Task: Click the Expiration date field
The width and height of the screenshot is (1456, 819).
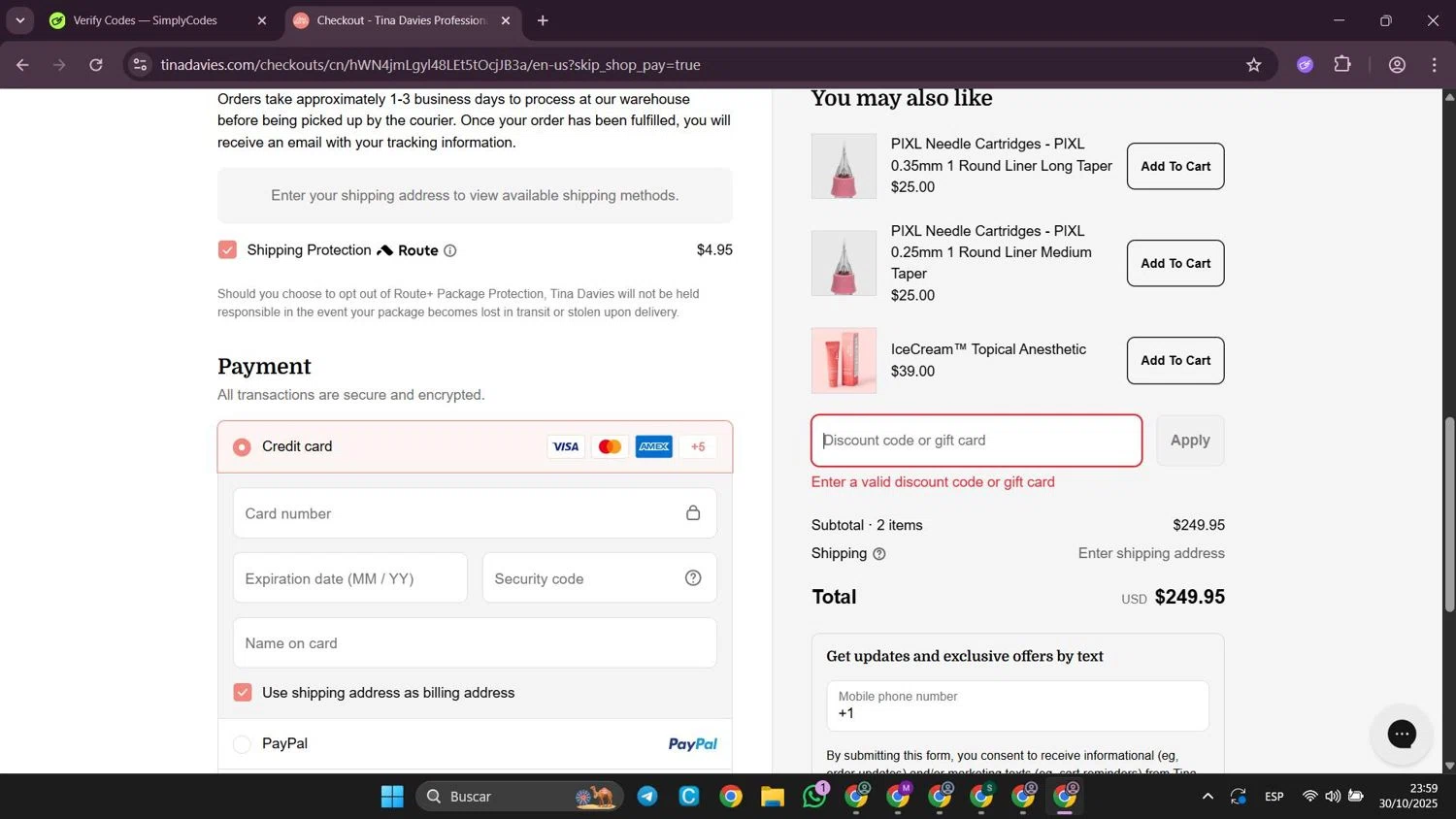Action: point(350,578)
